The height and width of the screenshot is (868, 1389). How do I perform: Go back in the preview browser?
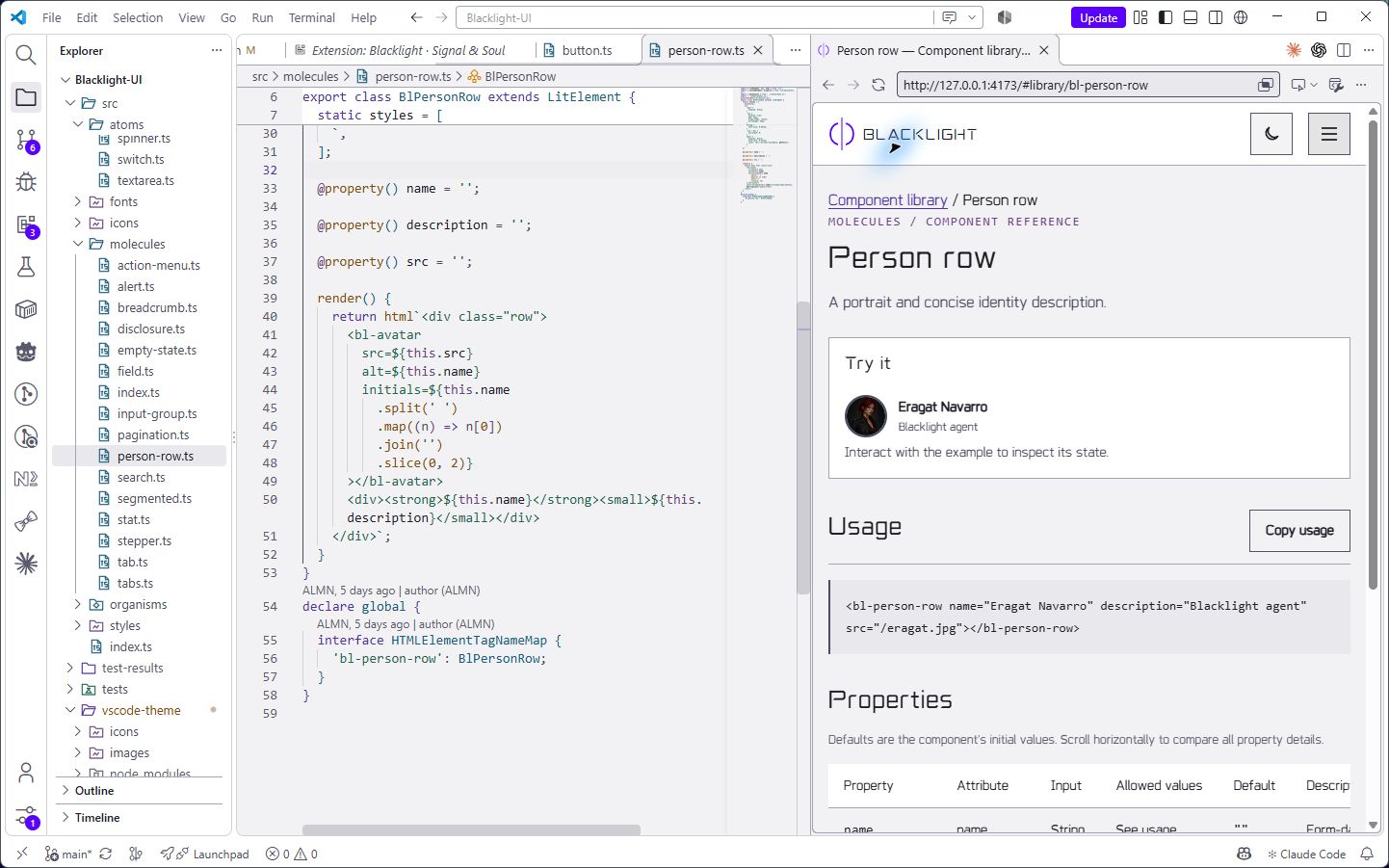pos(828,85)
